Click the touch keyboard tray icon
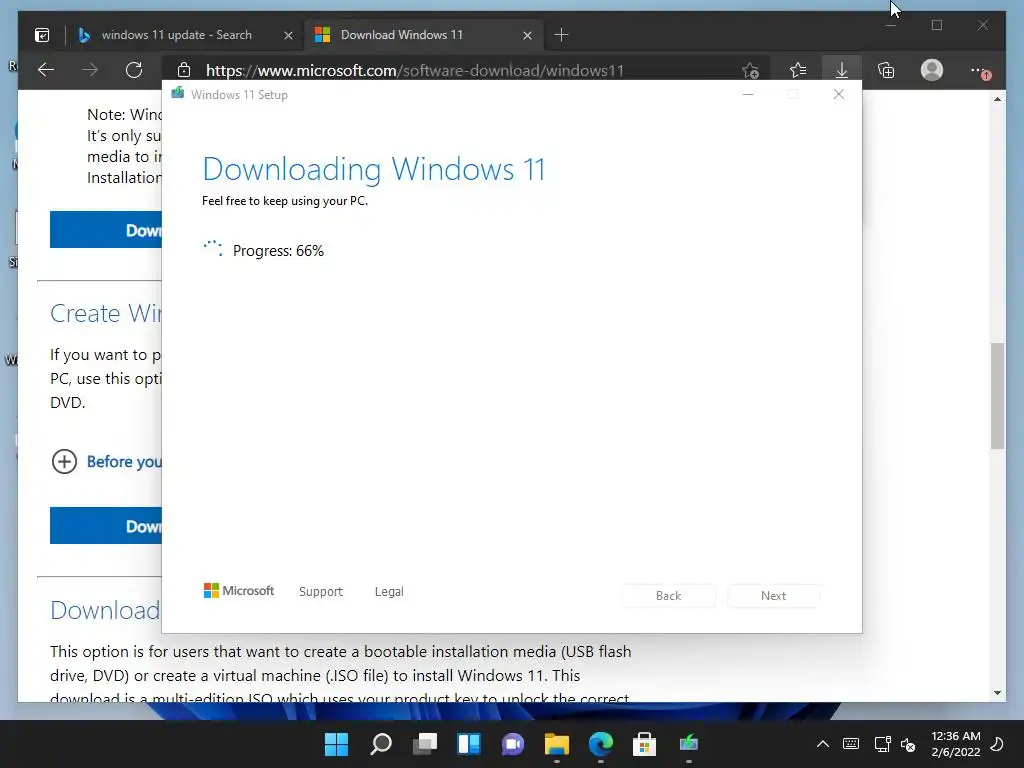Screen dimensions: 1024x768 coord(851,744)
